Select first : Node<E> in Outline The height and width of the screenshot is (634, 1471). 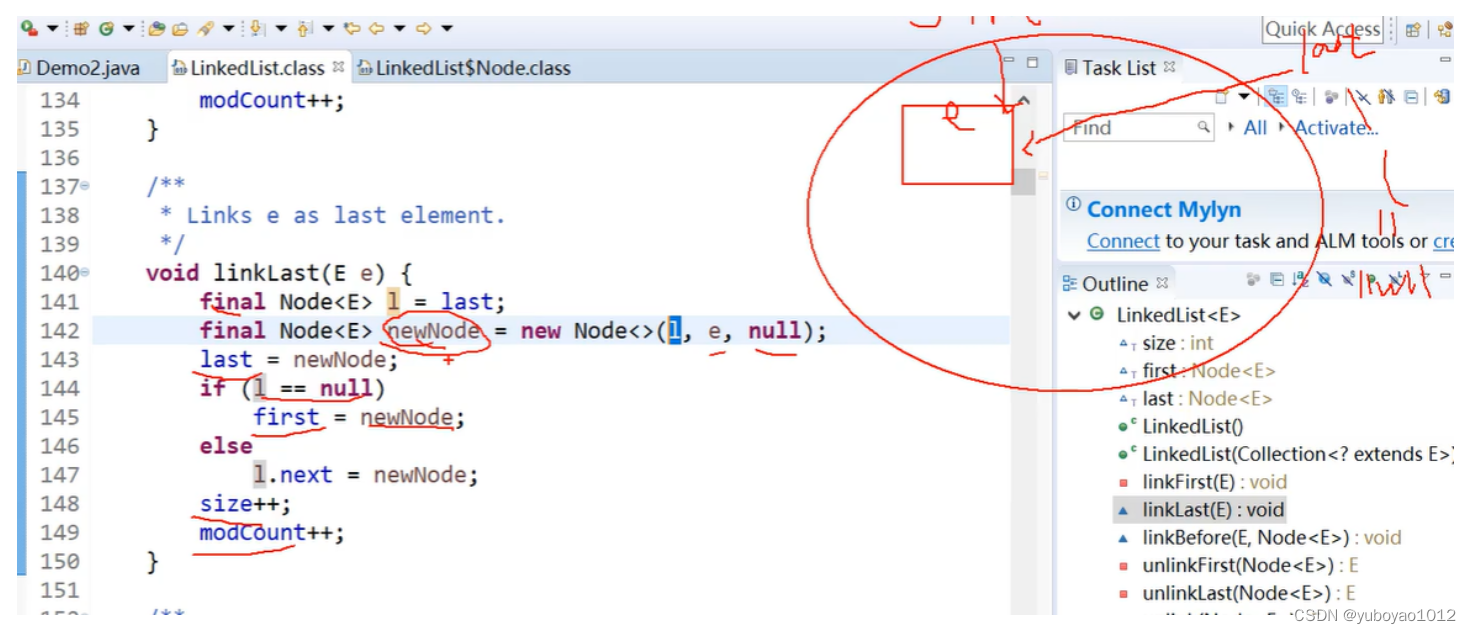[1196, 371]
